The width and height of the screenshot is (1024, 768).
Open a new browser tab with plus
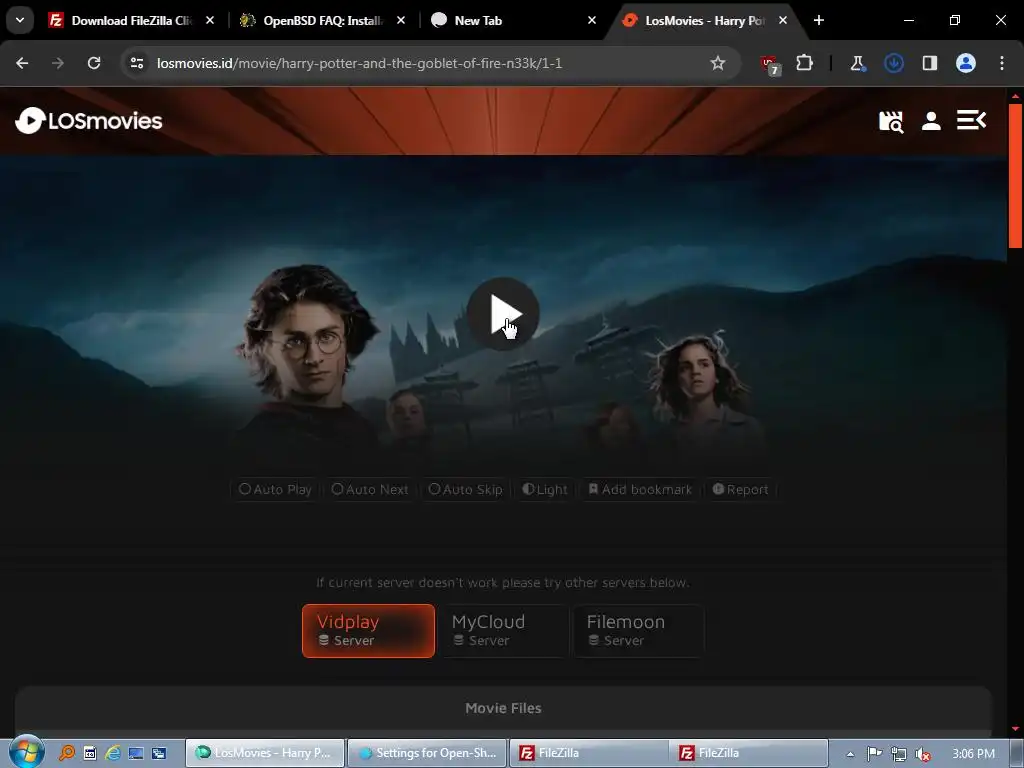[819, 20]
